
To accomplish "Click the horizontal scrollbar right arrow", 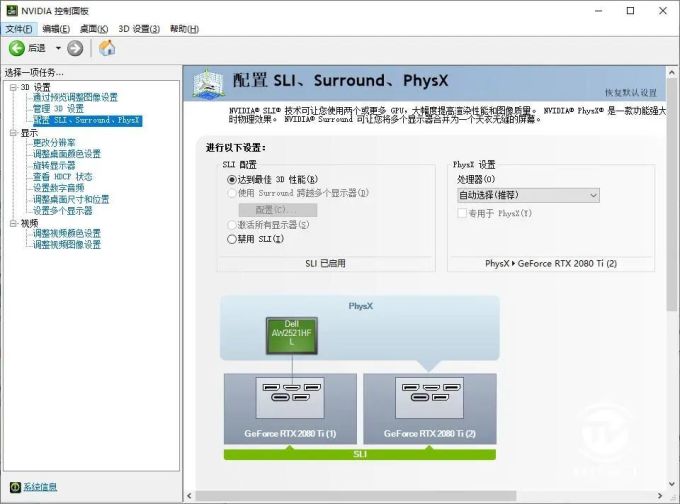I will pyautogui.click(x=660, y=495).
